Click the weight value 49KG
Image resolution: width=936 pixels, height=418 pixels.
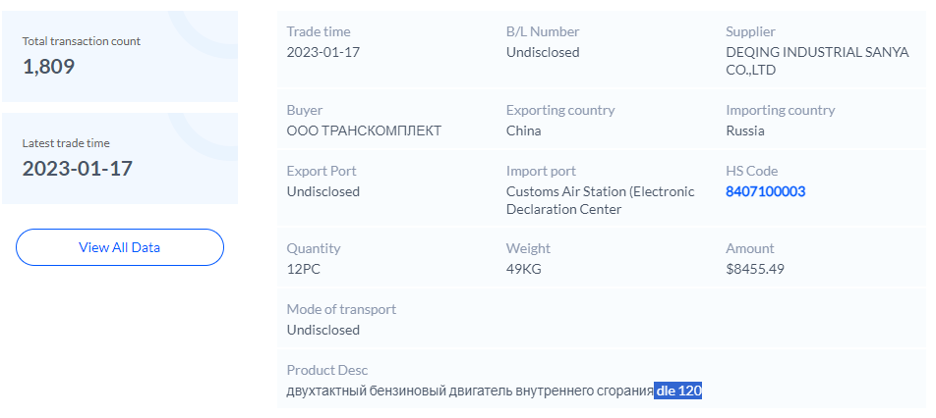click(523, 269)
